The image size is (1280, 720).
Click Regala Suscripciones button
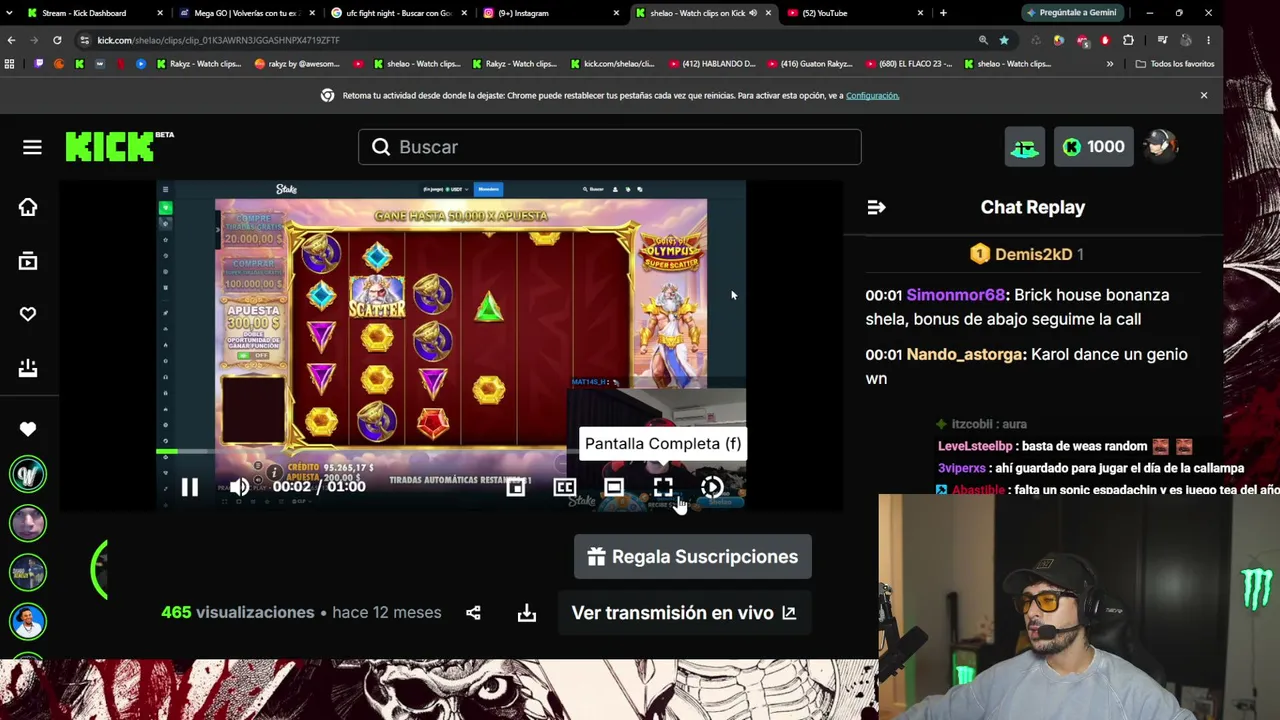[x=692, y=557]
